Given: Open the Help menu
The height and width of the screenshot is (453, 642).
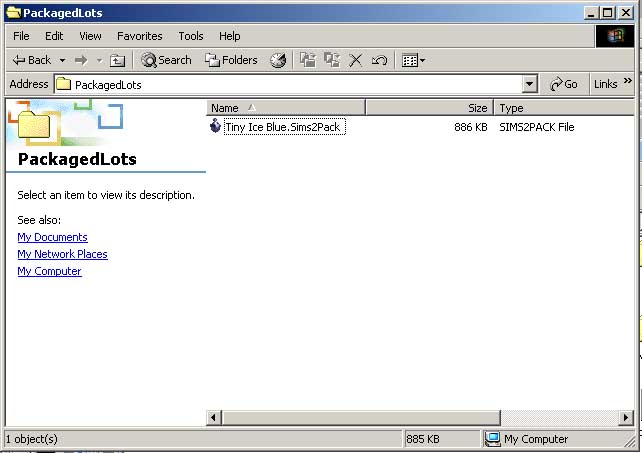Looking at the screenshot, I should pyautogui.click(x=229, y=36).
